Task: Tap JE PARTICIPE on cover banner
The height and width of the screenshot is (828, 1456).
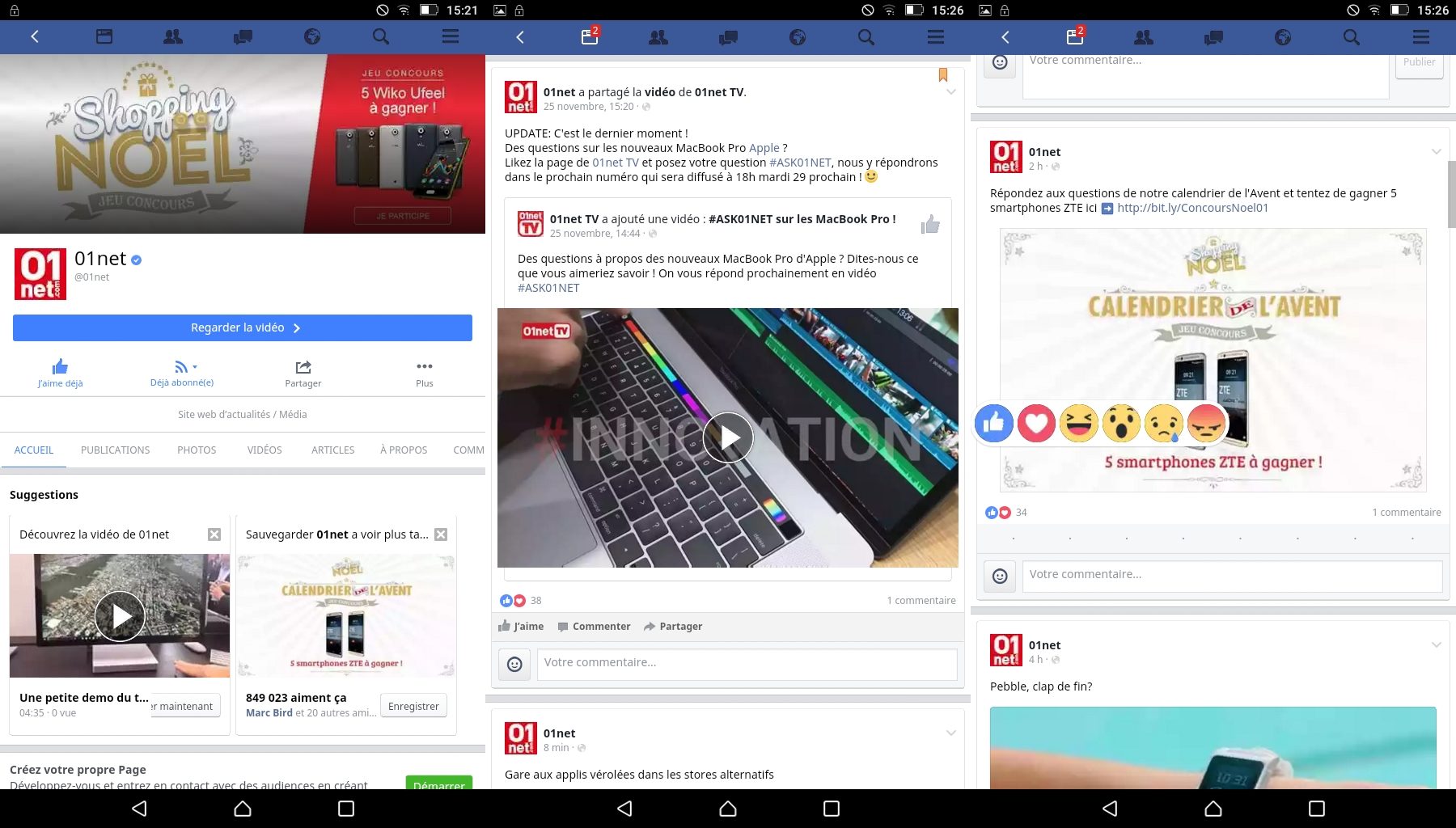Action: (x=403, y=216)
